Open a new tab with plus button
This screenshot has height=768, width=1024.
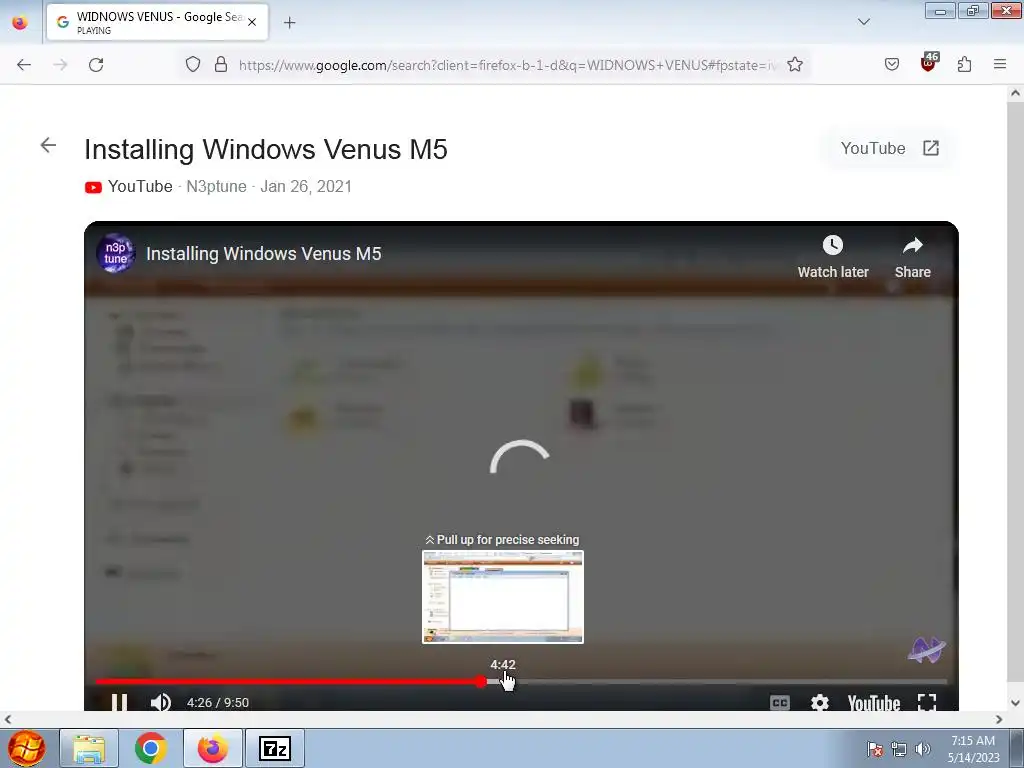[x=290, y=22]
